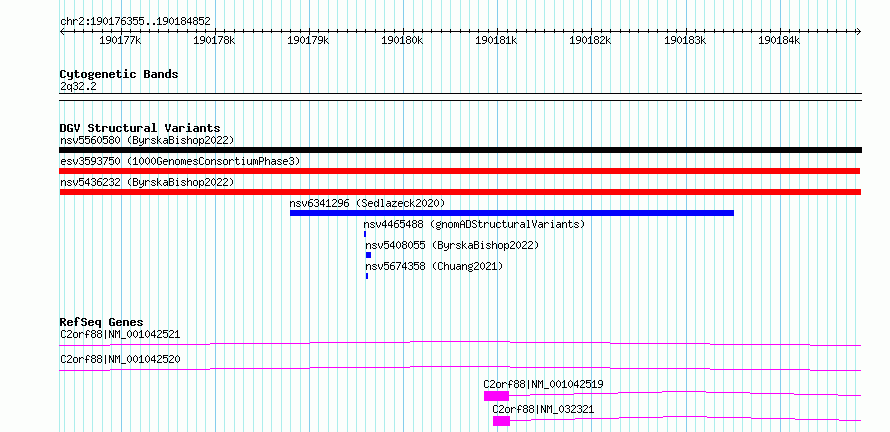The width and height of the screenshot is (890, 432).
Task: Open transcript label C2orf88|NM_001042520
Action: [120, 359]
